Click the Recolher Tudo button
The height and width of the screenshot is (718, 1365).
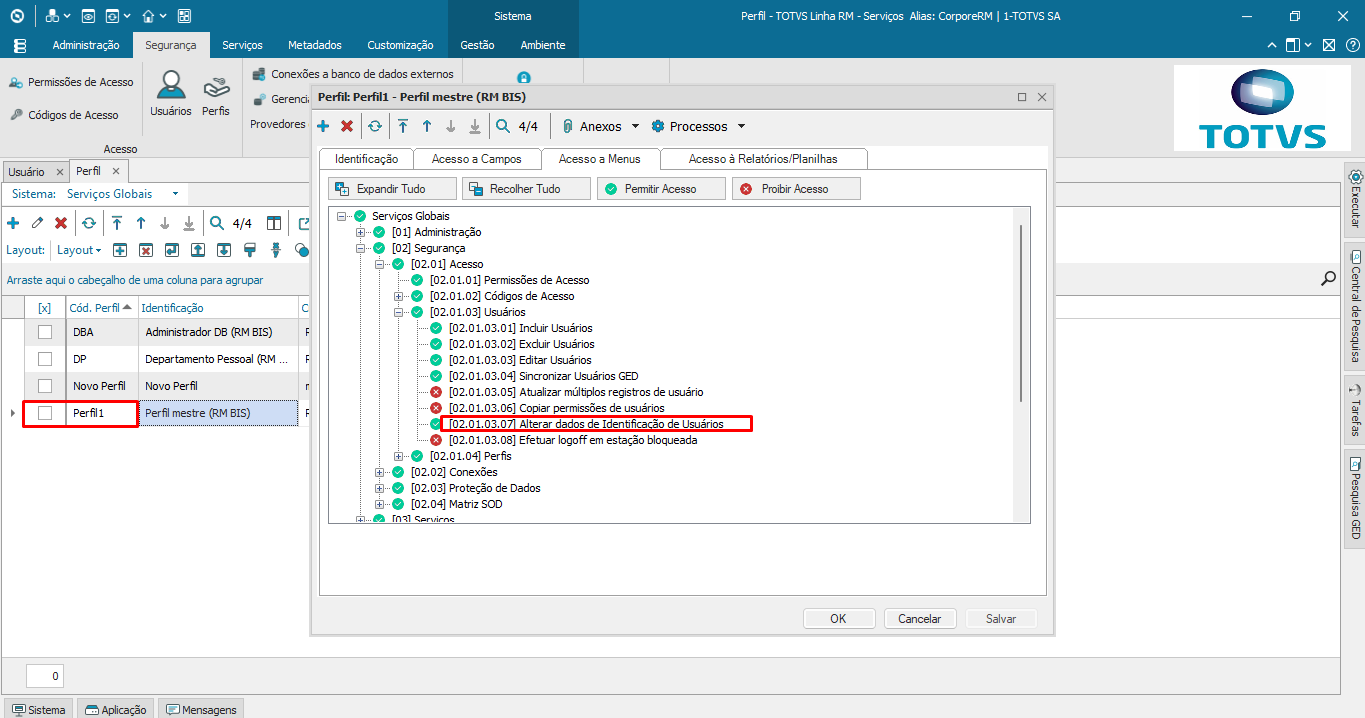[x=526, y=189]
